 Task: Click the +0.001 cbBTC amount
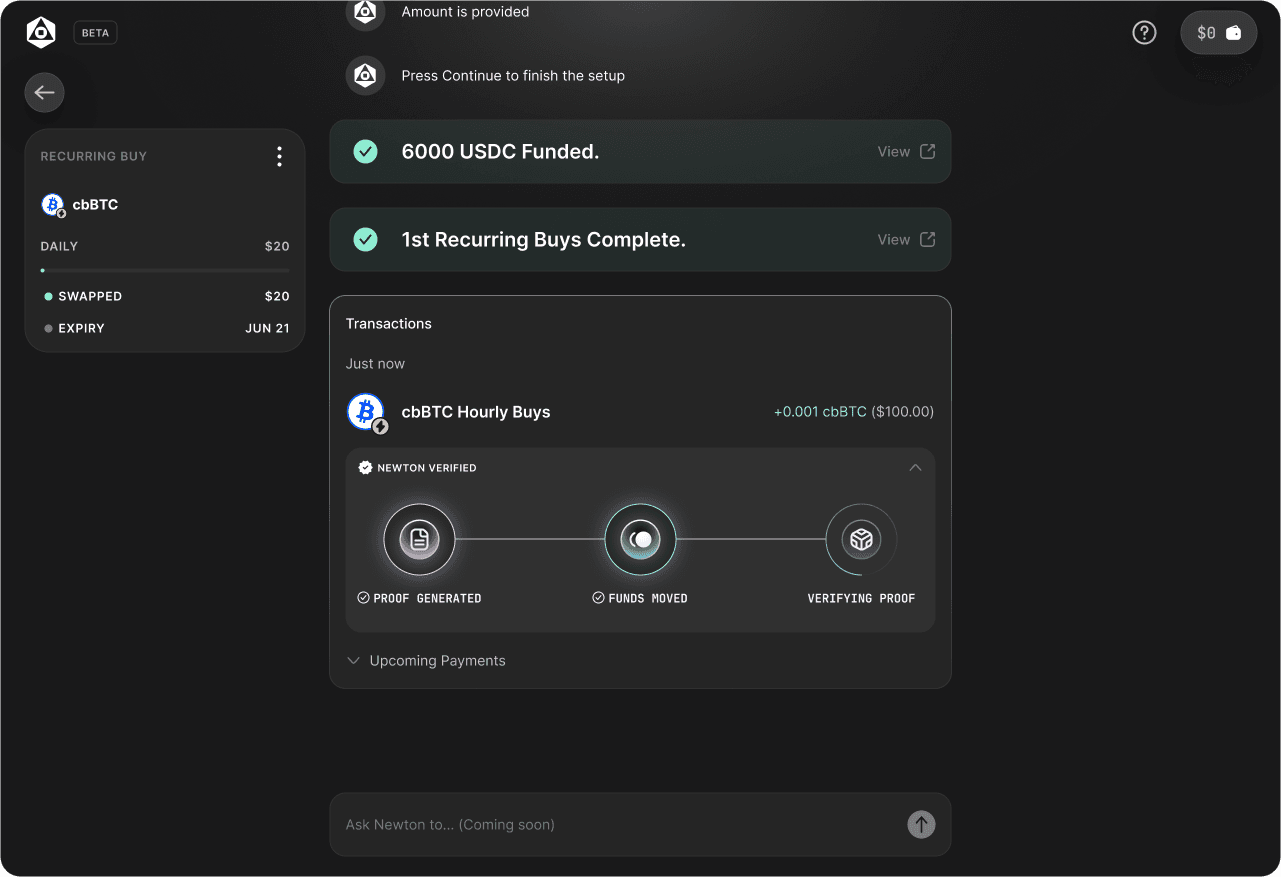tap(820, 412)
